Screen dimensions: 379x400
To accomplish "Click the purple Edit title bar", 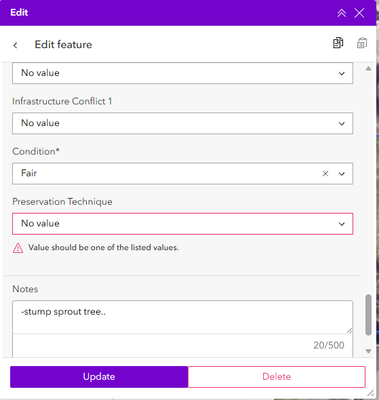I will (x=167, y=13).
